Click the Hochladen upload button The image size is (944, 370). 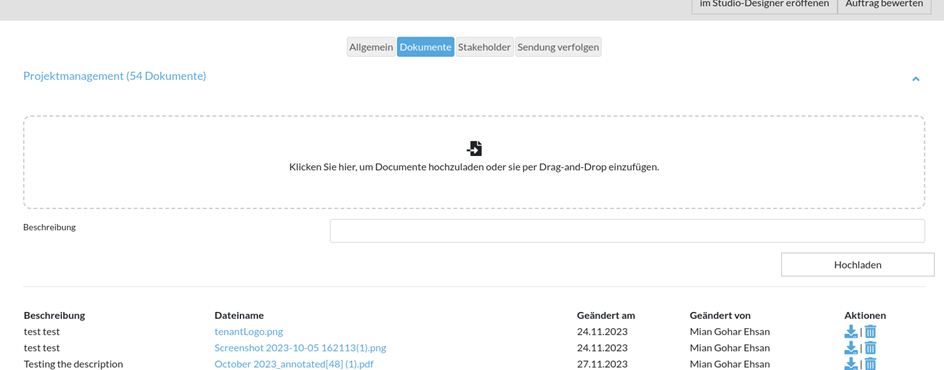(858, 265)
